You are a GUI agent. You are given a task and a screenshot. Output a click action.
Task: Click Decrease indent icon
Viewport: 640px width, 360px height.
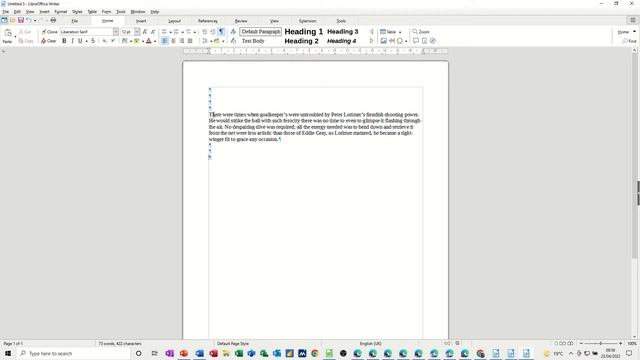213,31
